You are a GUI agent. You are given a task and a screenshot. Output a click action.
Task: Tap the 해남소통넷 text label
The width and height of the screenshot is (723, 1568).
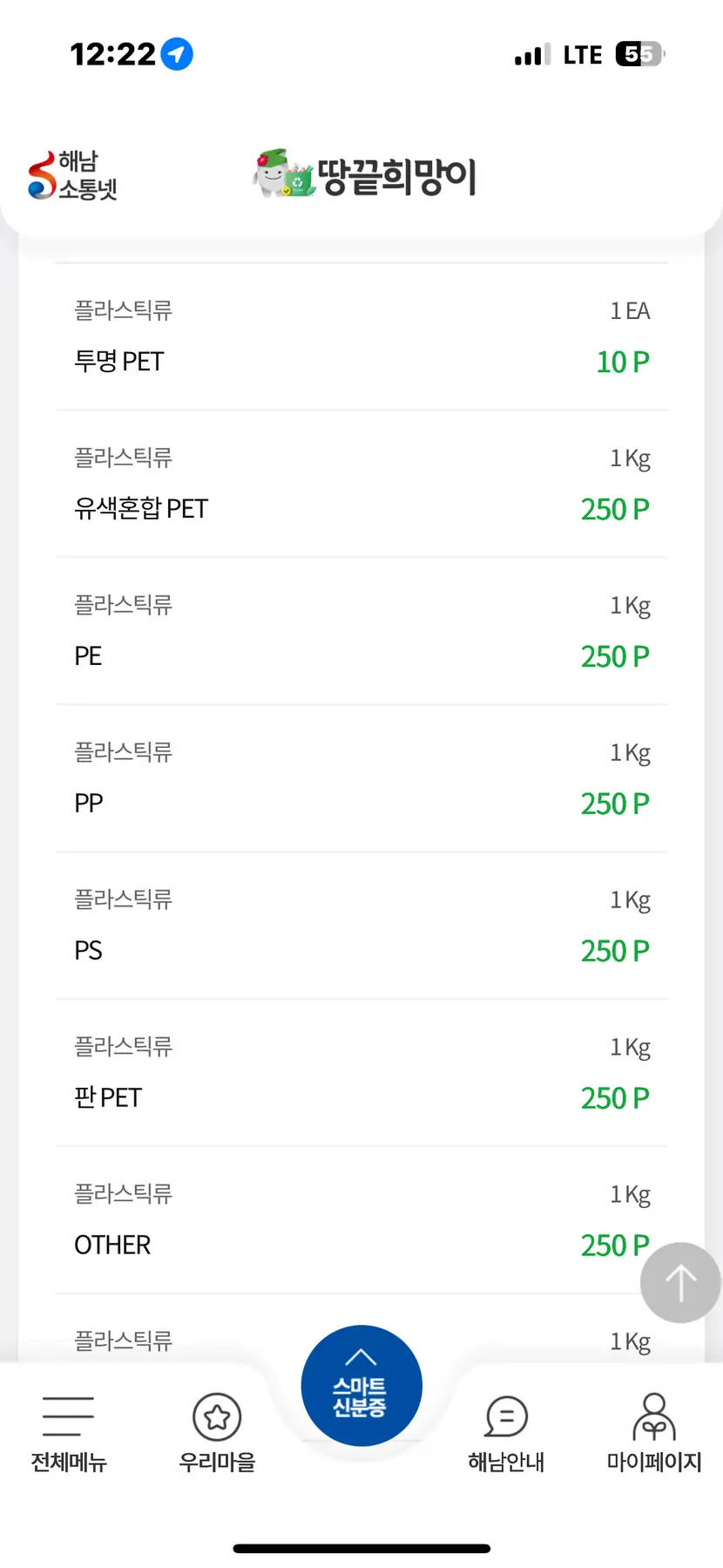click(x=87, y=175)
